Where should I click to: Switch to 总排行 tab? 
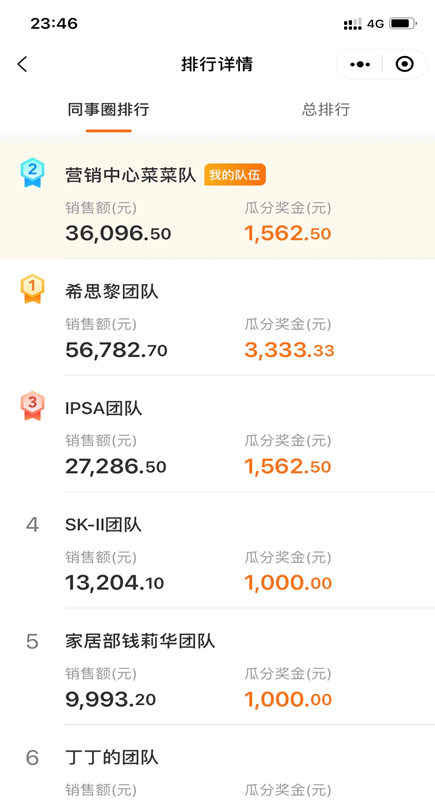pyautogui.click(x=326, y=109)
